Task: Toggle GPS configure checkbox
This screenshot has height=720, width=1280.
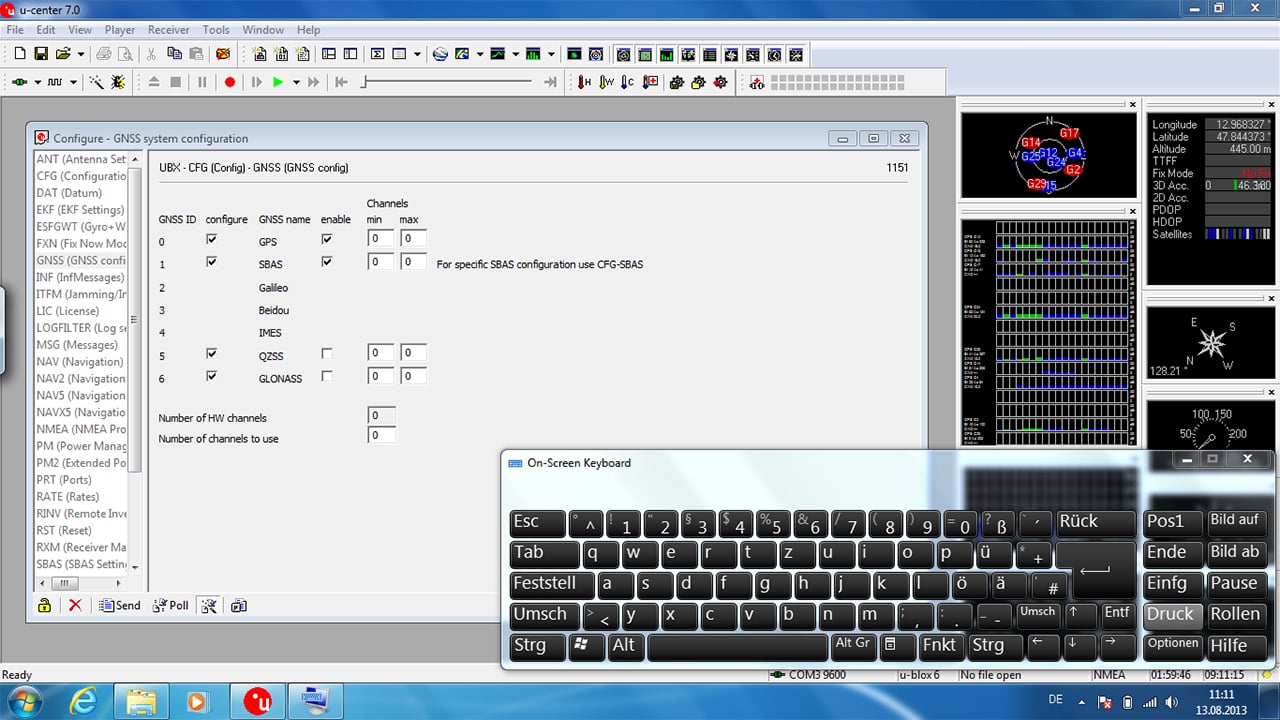Action: pyautogui.click(x=211, y=240)
